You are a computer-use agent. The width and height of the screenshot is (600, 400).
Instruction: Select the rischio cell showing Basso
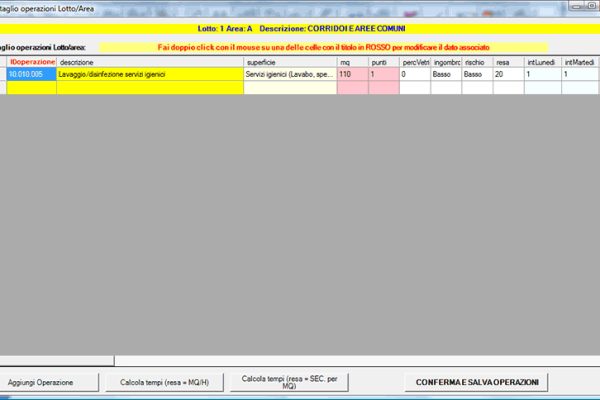476,75
